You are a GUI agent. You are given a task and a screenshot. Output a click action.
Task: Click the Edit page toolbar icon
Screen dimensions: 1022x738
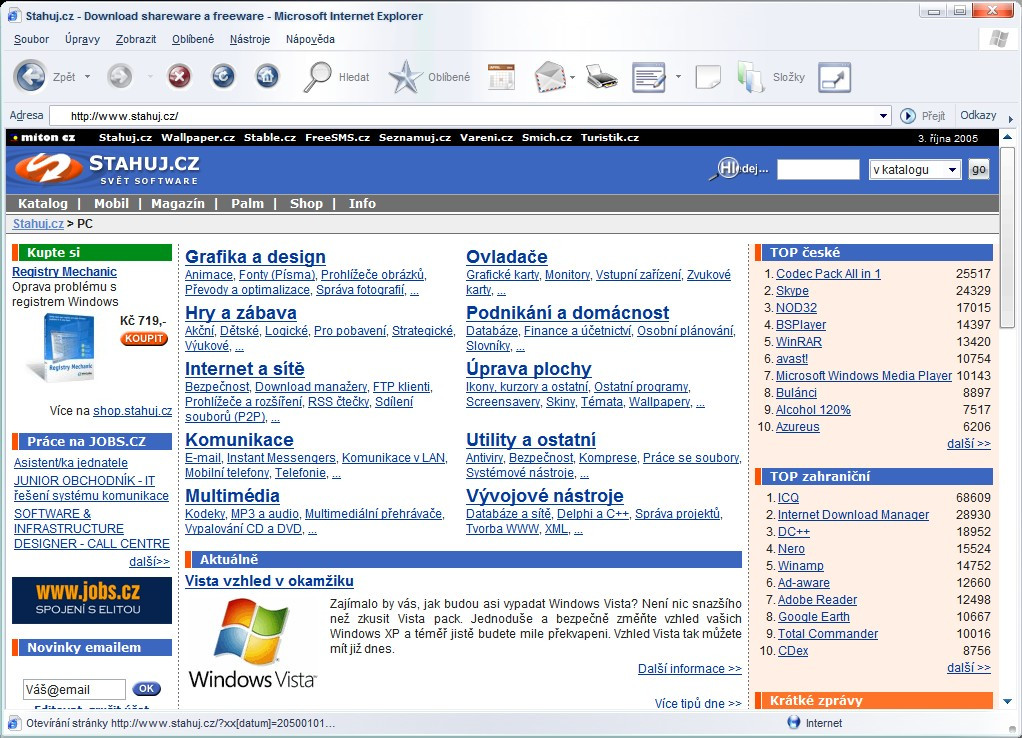[649, 77]
